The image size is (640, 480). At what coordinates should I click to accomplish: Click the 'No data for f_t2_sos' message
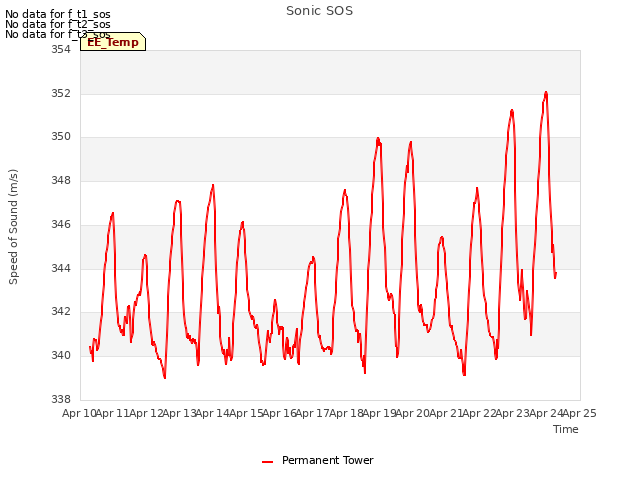(58, 24)
